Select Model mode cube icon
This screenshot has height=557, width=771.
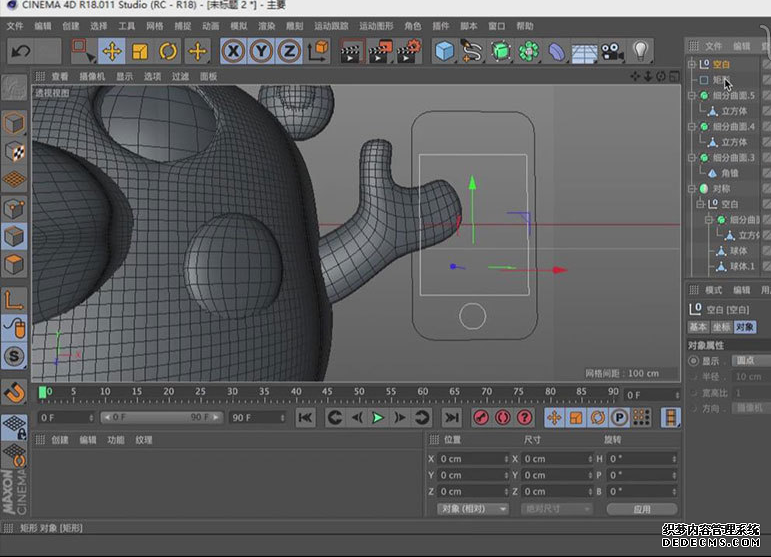14,123
